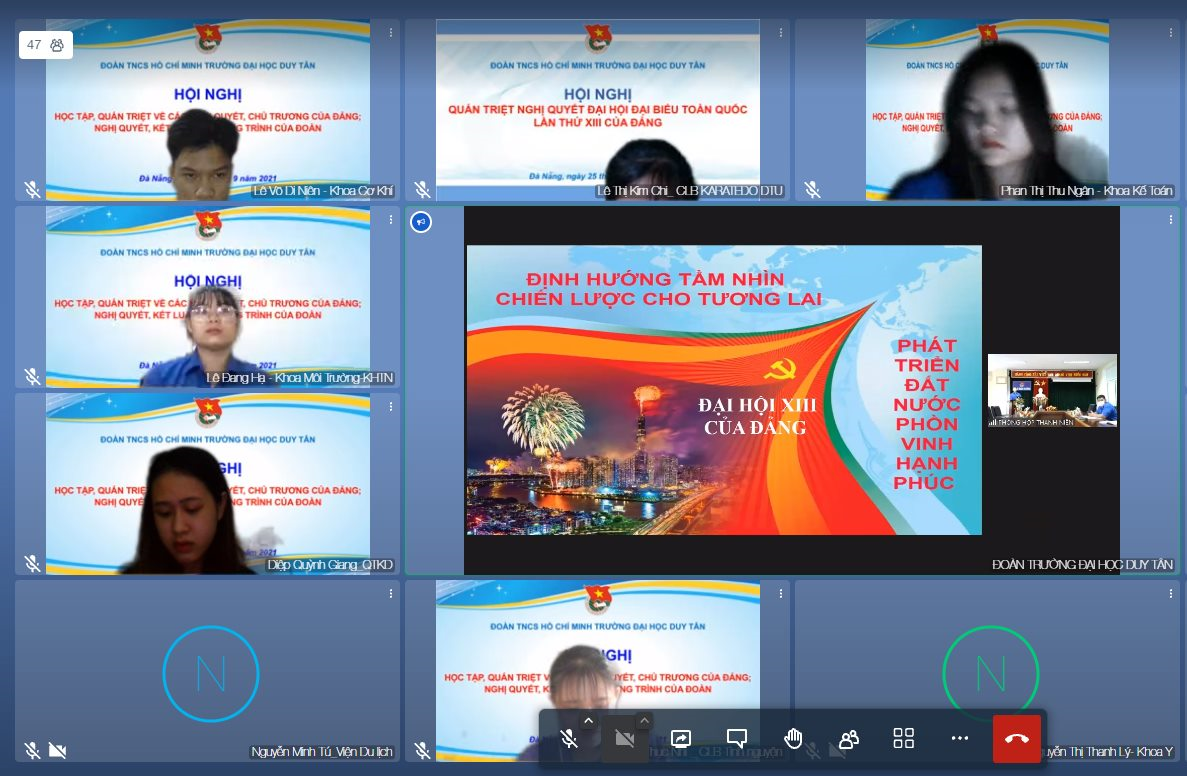Image resolution: width=1187 pixels, height=776 pixels.
Task: Click muted mic icon on bottom middle tile
Action: (x=422, y=750)
